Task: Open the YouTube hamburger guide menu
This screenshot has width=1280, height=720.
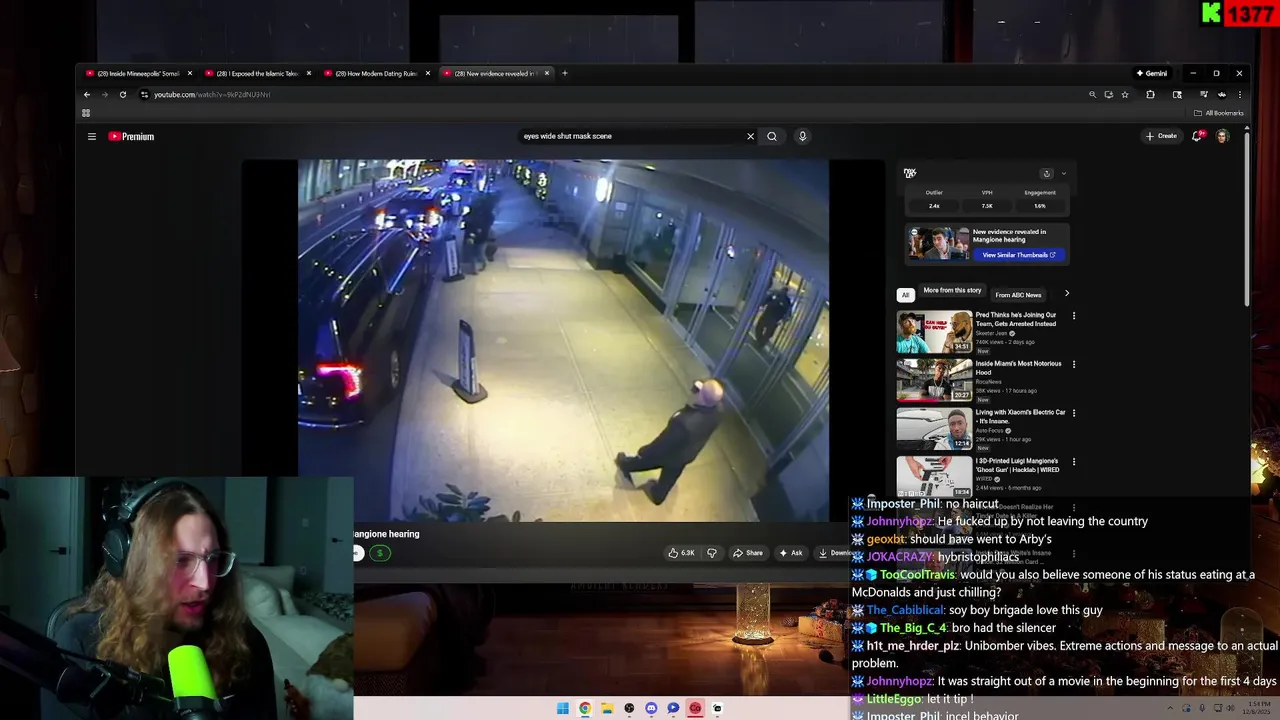Action: click(91, 136)
